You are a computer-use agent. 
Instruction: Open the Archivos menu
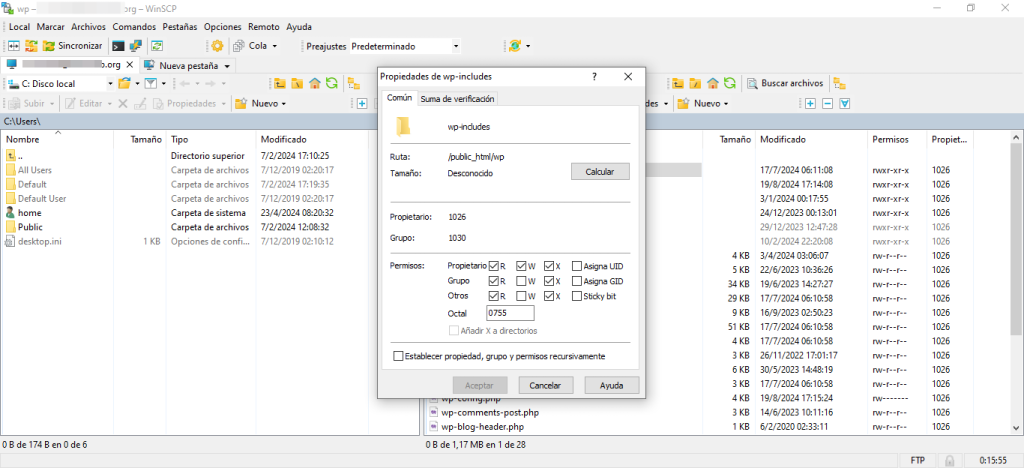(x=88, y=27)
